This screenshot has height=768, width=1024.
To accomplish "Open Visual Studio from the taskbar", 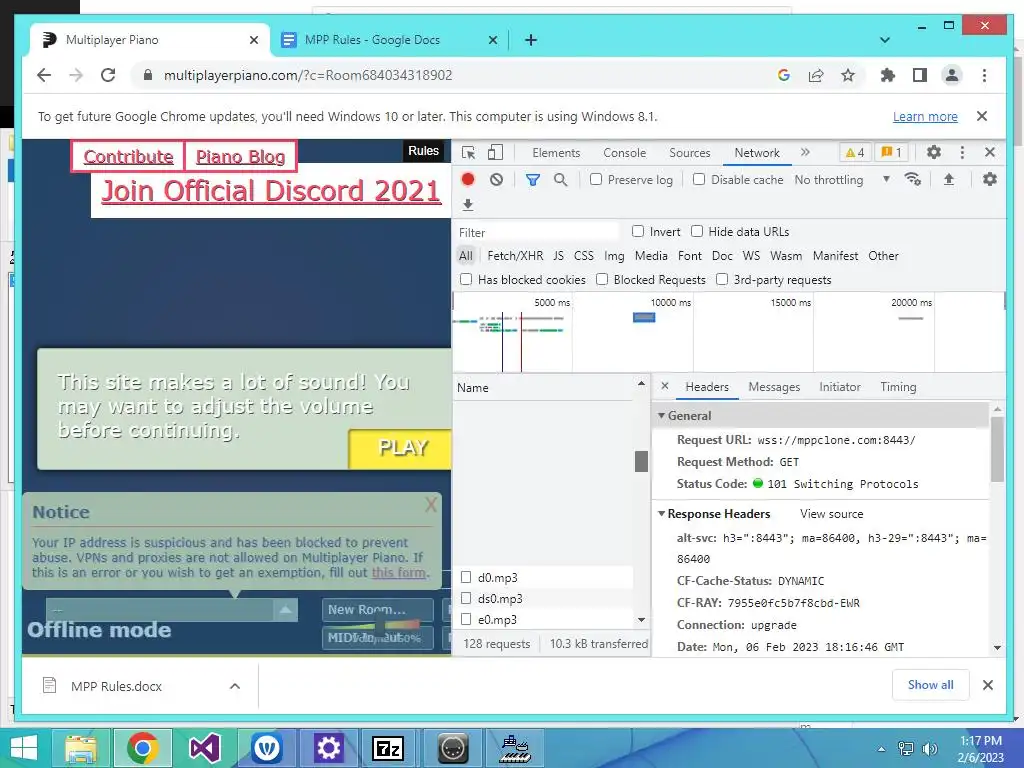I will pos(204,748).
